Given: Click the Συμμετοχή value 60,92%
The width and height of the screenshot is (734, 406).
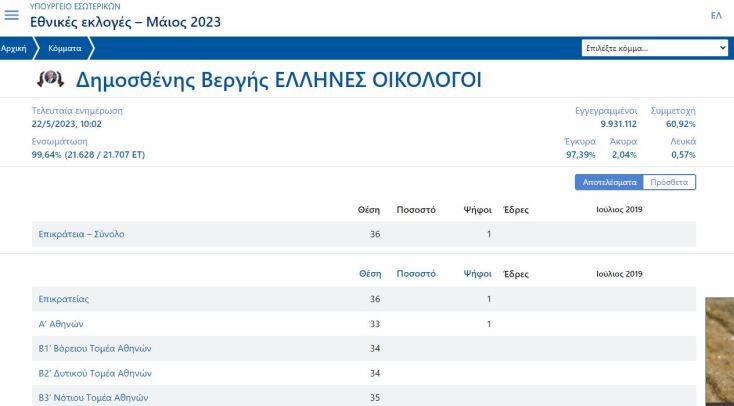Looking at the screenshot, I should click(x=681, y=124).
